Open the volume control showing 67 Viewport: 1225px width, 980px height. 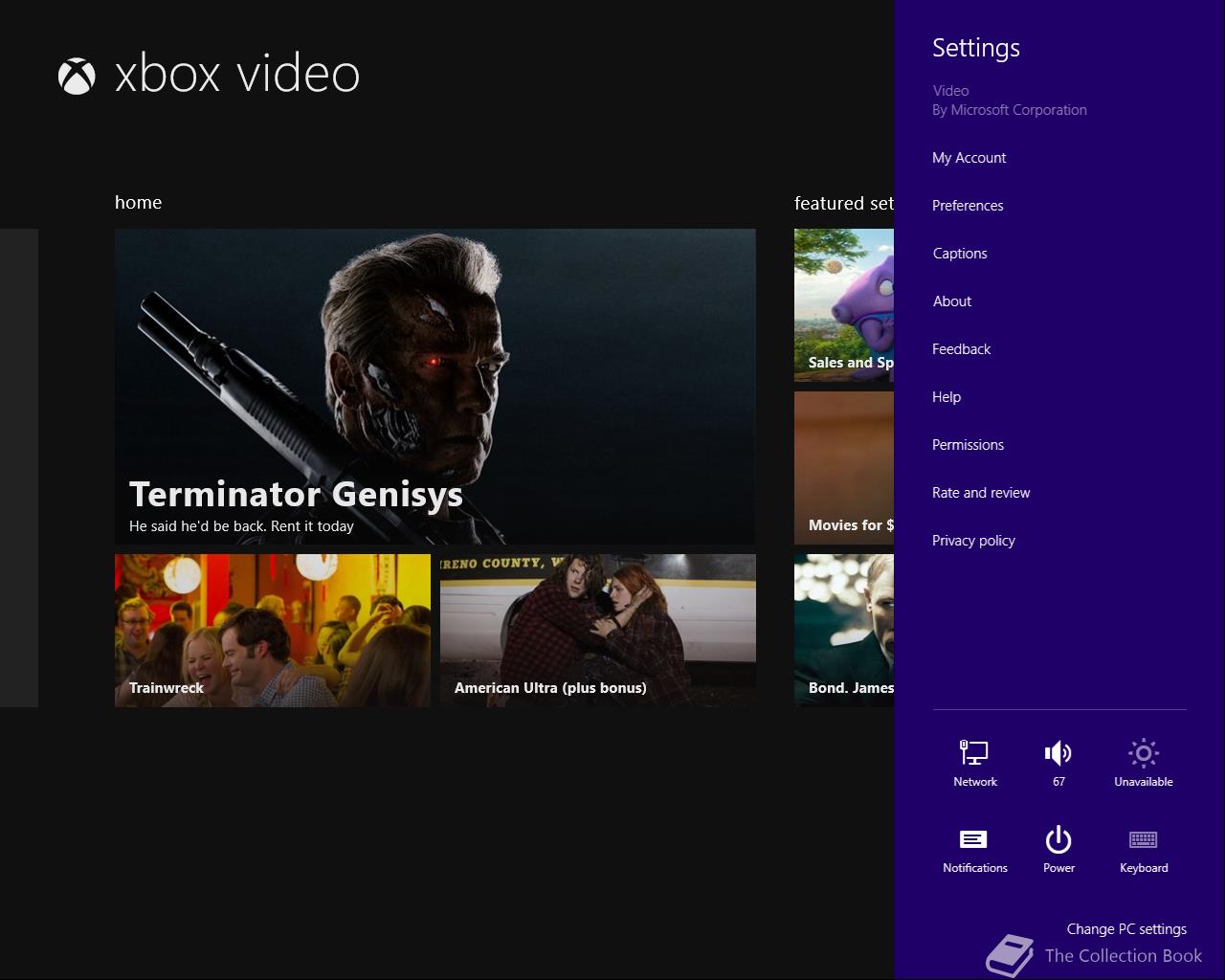1058,763
